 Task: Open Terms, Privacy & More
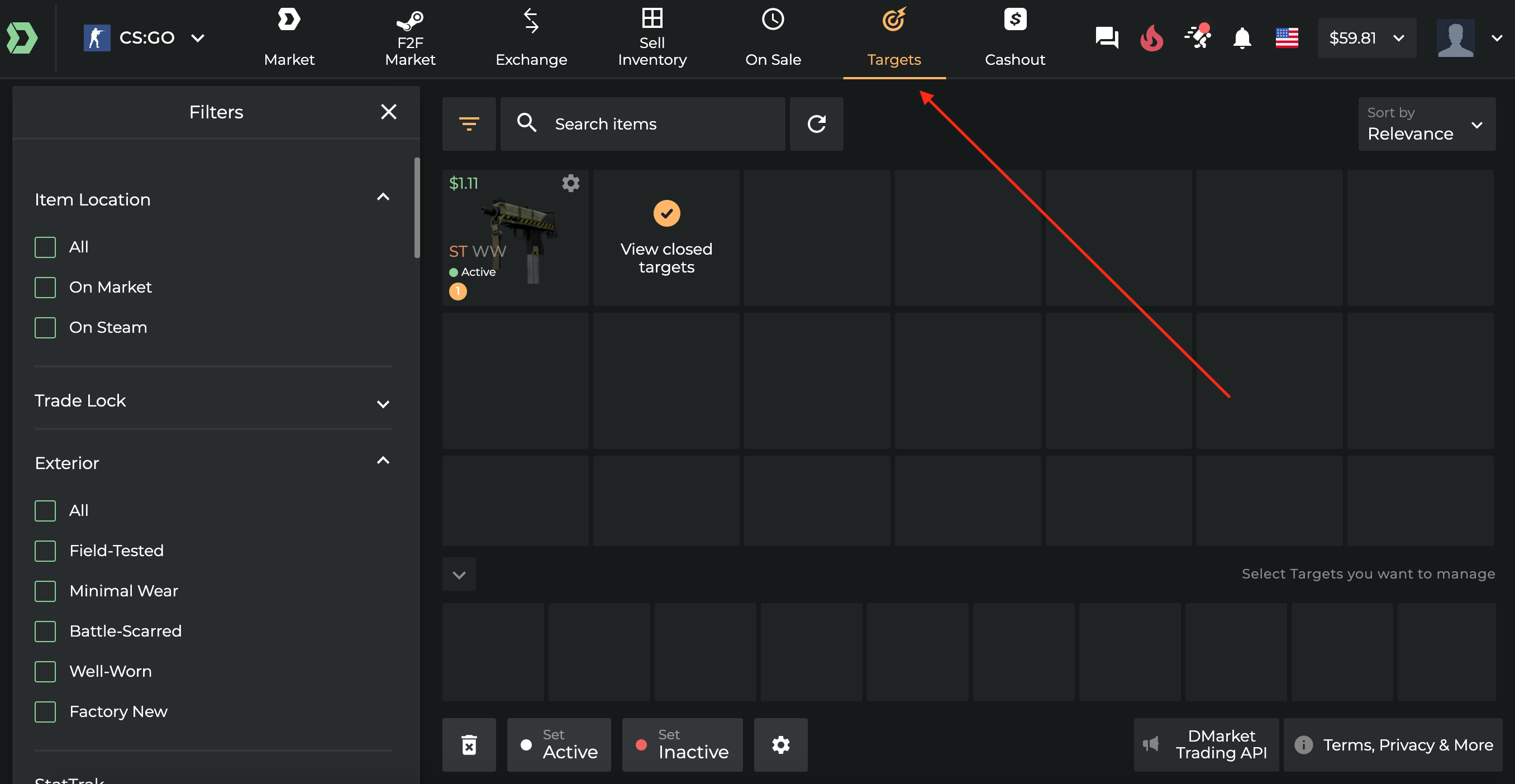[x=1393, y=744]
